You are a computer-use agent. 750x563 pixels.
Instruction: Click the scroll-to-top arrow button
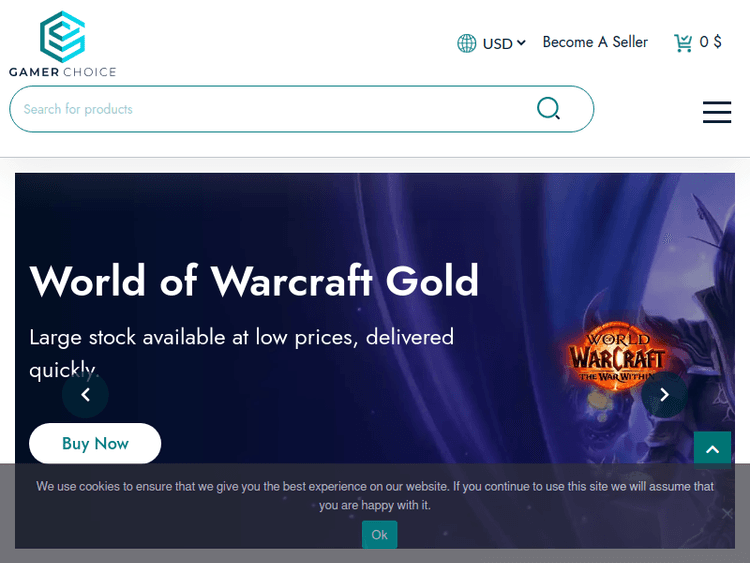[x=712, y=449]
